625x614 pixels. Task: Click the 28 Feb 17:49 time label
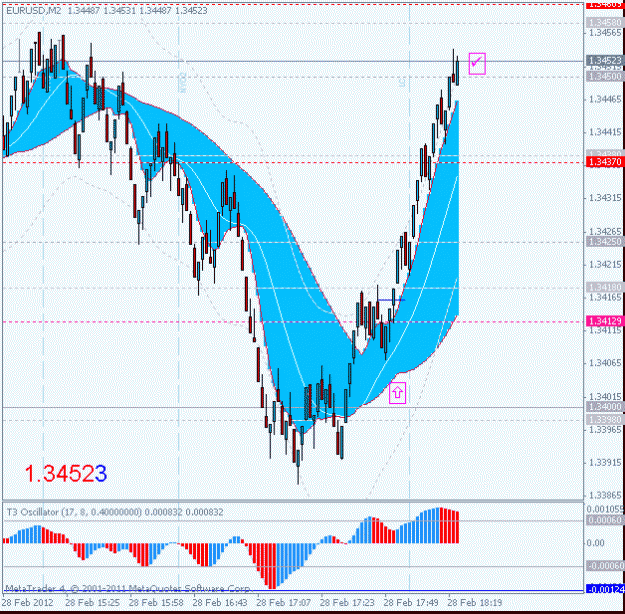(x=411, y=602)
